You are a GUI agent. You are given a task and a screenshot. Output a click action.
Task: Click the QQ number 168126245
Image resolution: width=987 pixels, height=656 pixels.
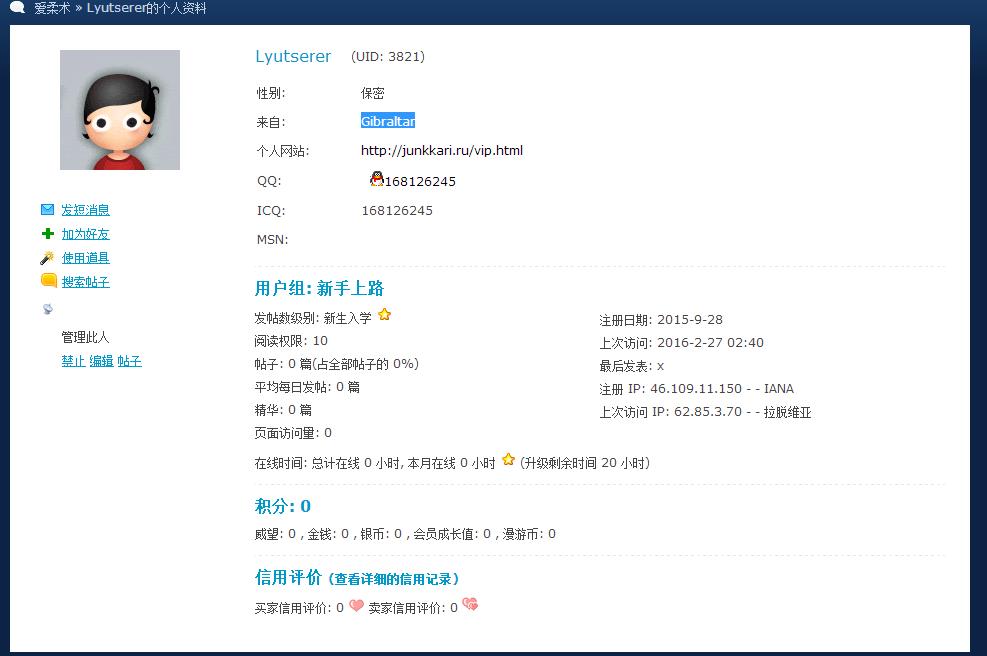(420, 181)
